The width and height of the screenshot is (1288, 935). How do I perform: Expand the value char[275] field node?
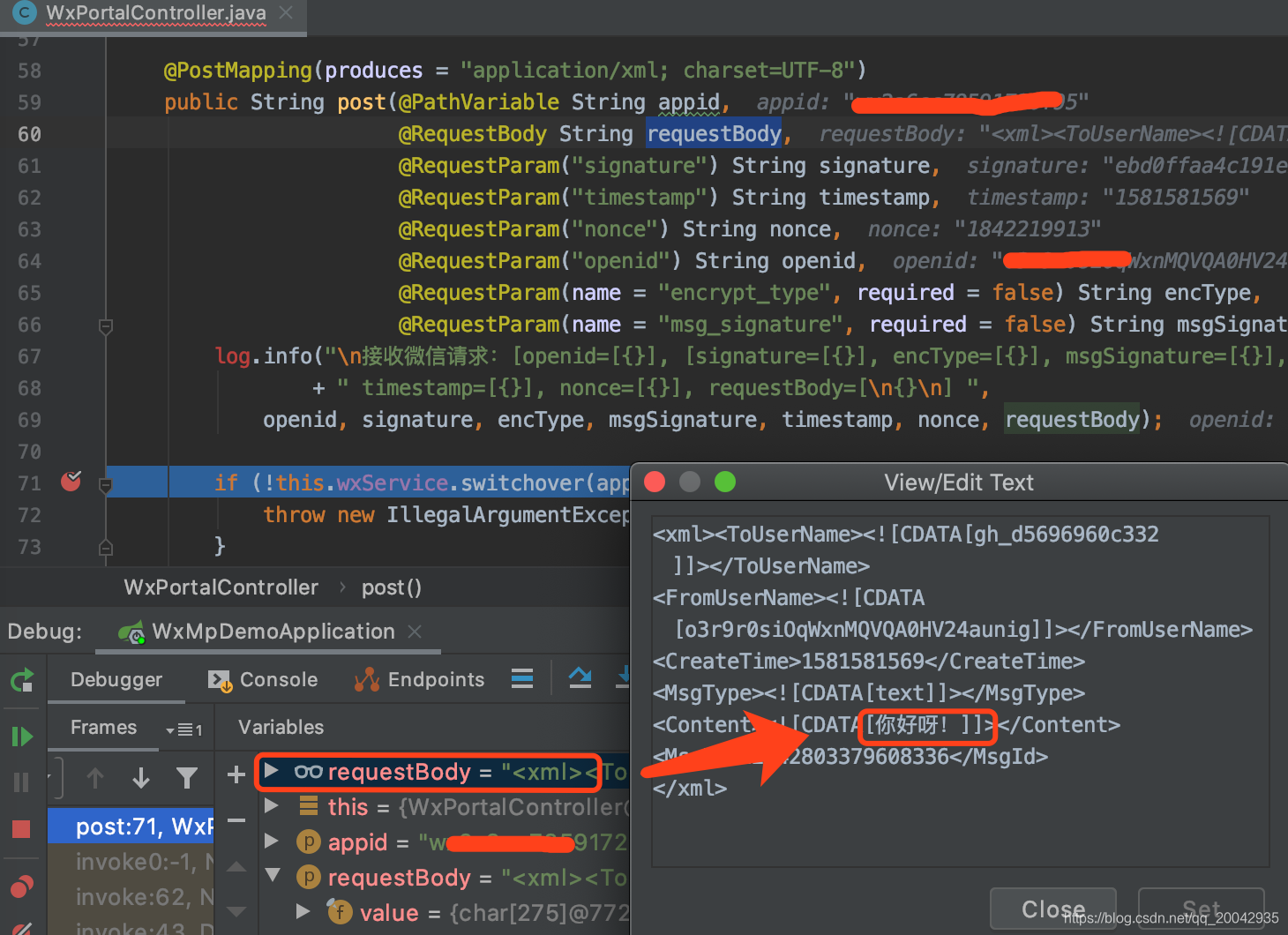click(x=303, y=911)
